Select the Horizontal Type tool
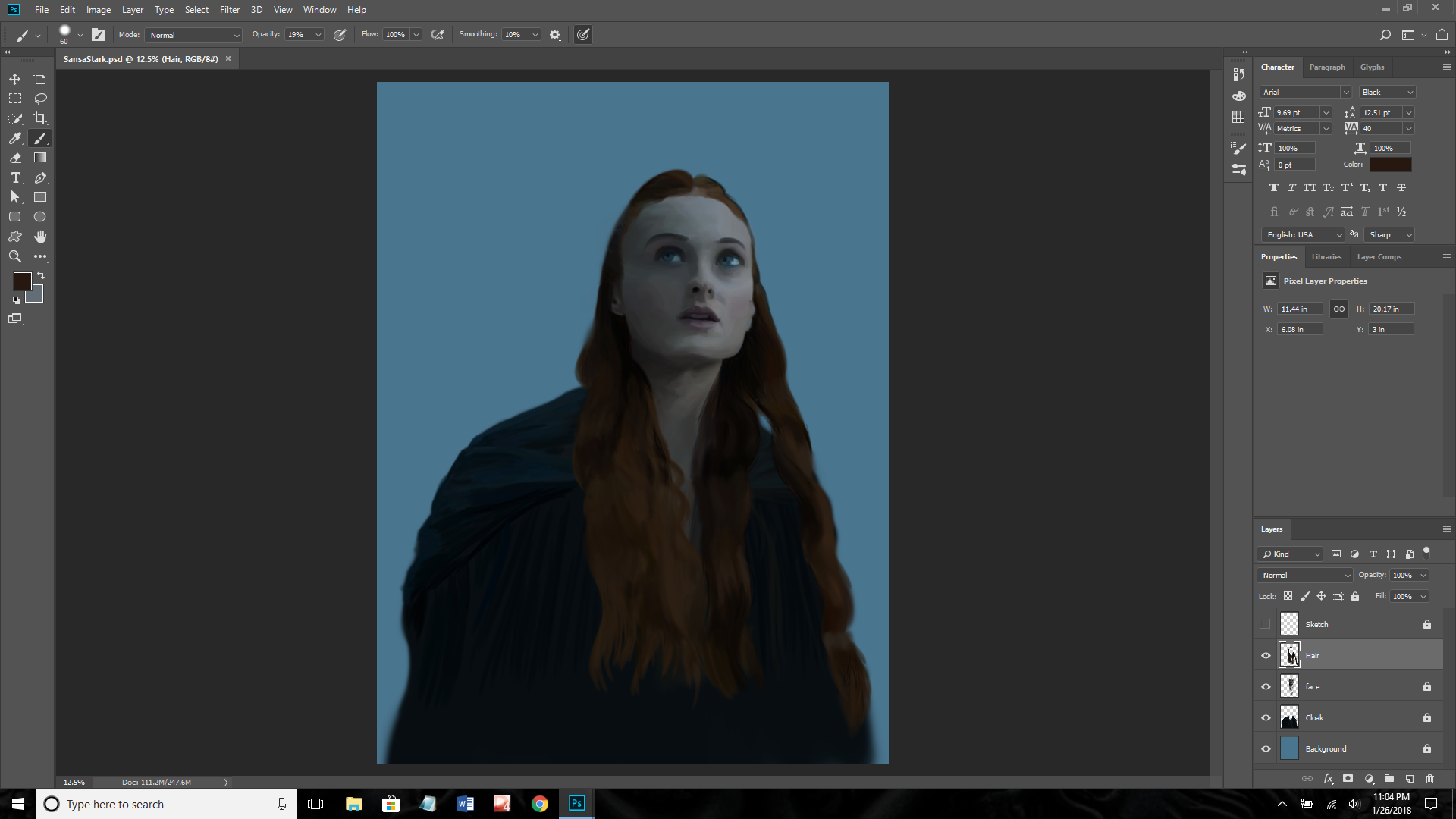Viewport: 1456px width, 819px height. 14,177
